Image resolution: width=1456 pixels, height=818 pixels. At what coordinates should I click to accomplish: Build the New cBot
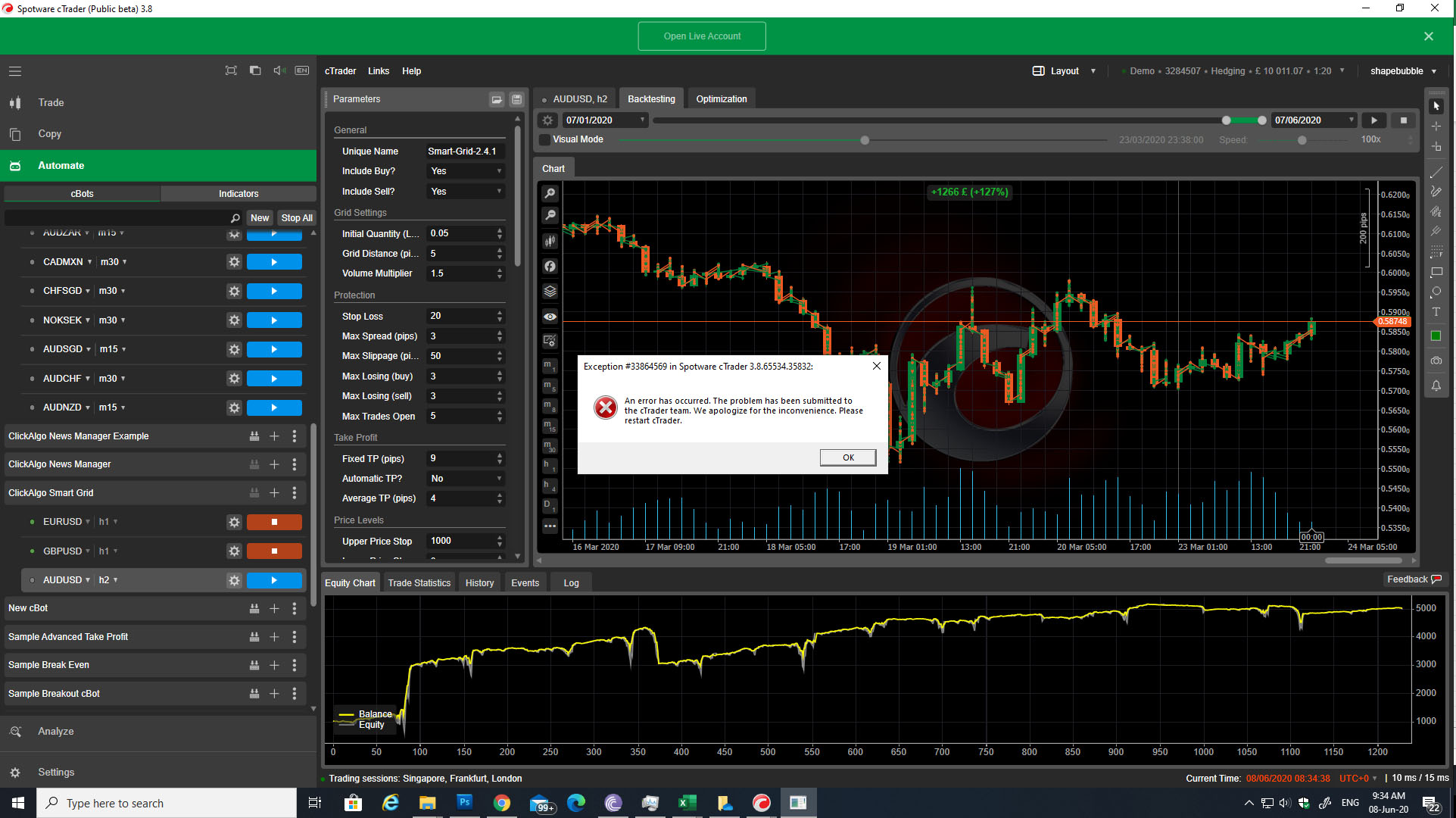coord(254,608)
